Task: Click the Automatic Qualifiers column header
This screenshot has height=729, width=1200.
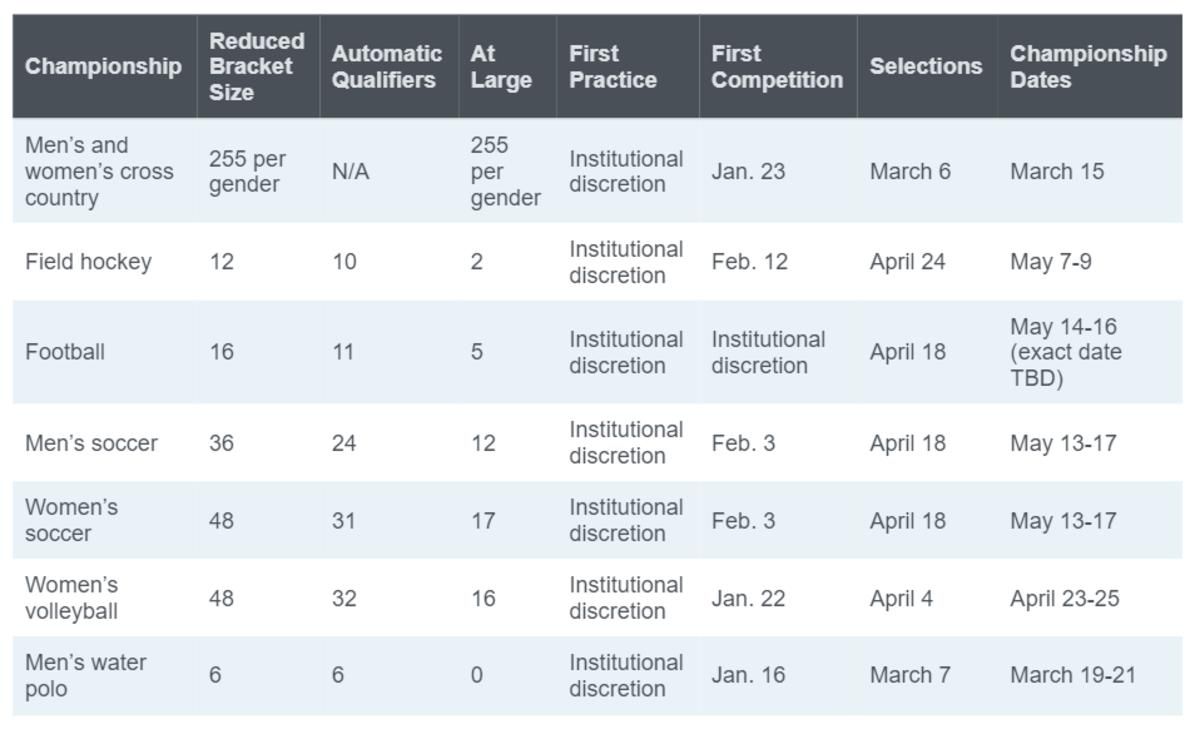Action: [387, 66]
